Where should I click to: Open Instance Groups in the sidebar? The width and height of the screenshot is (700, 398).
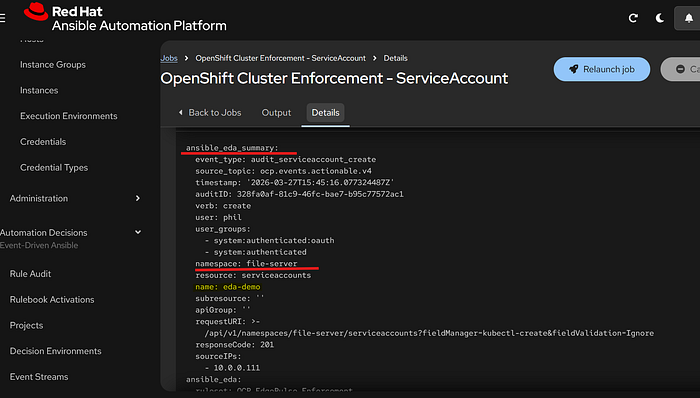(53, 65)
